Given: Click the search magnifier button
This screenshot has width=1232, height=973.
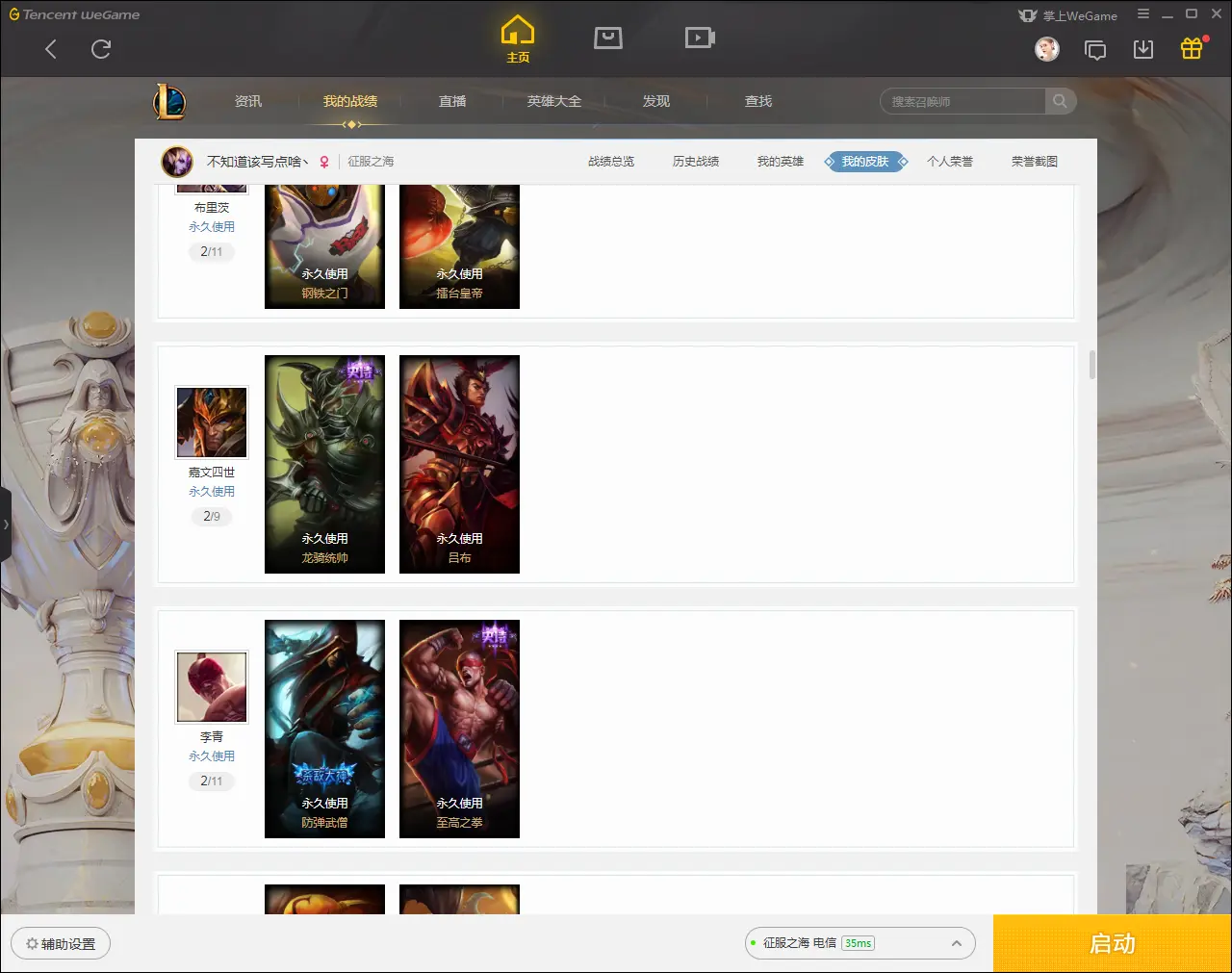Looking at the screenshot, I should (x=1060, y=101).
